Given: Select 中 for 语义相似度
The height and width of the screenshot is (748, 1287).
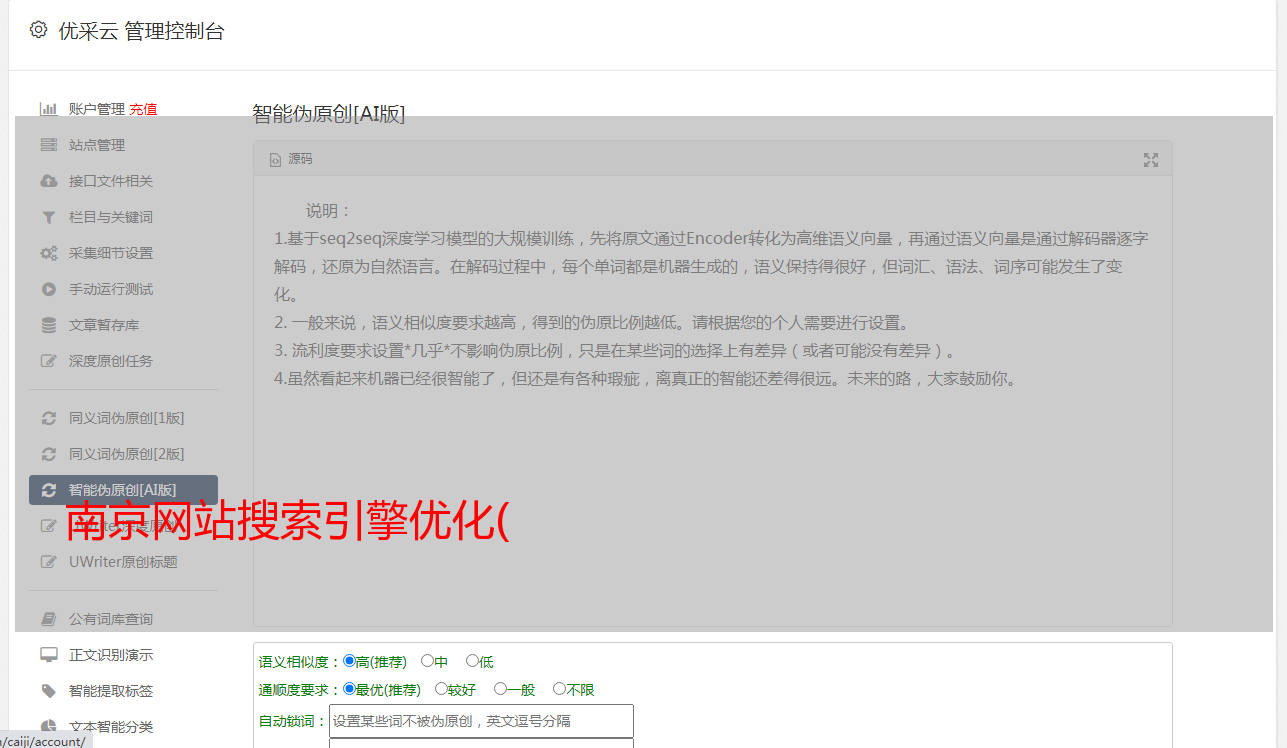Looking at the screenshot, I should [427, 661].
